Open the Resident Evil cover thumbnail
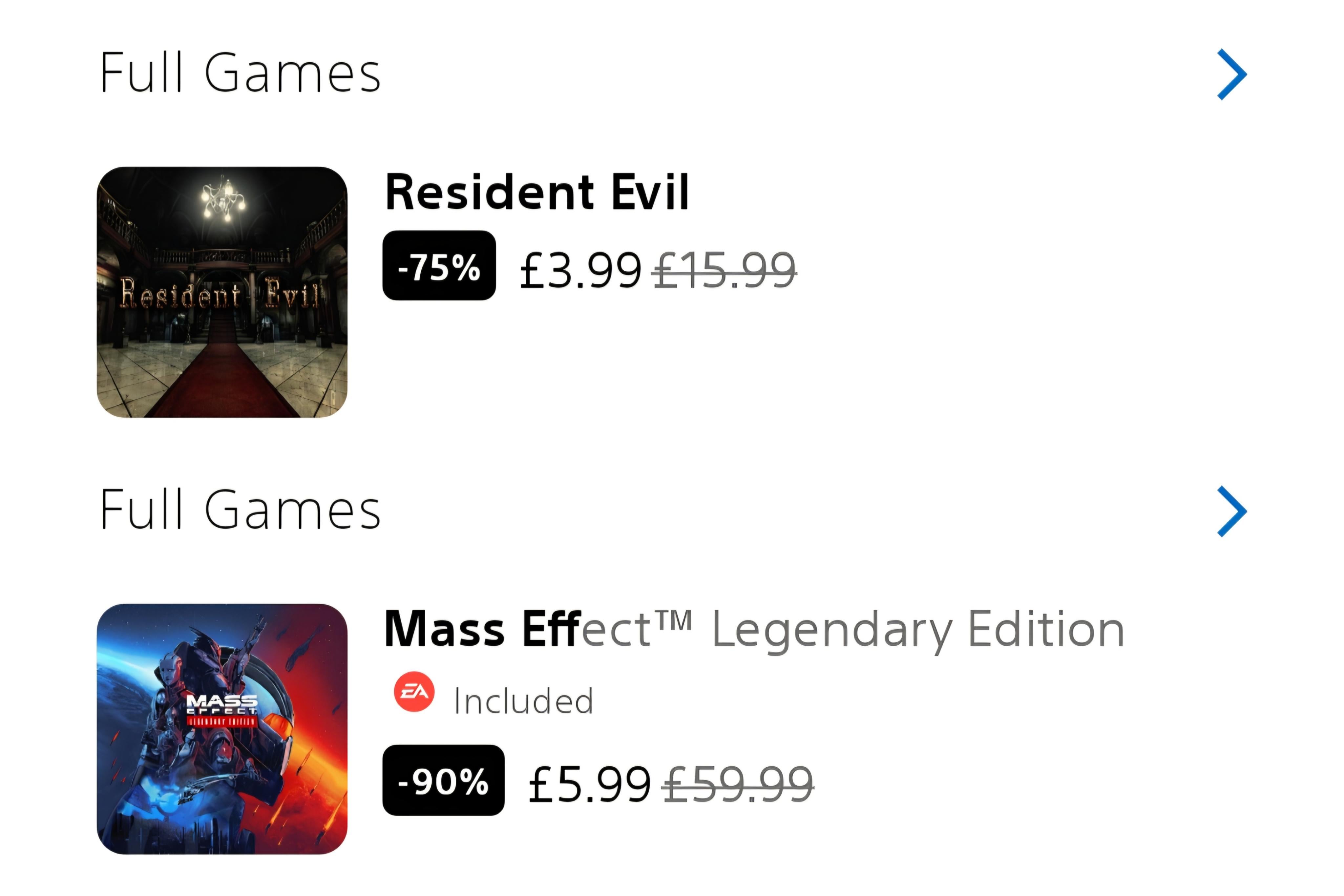Image resolution: width=1344 pixels, height=896 pixels. 222,292
